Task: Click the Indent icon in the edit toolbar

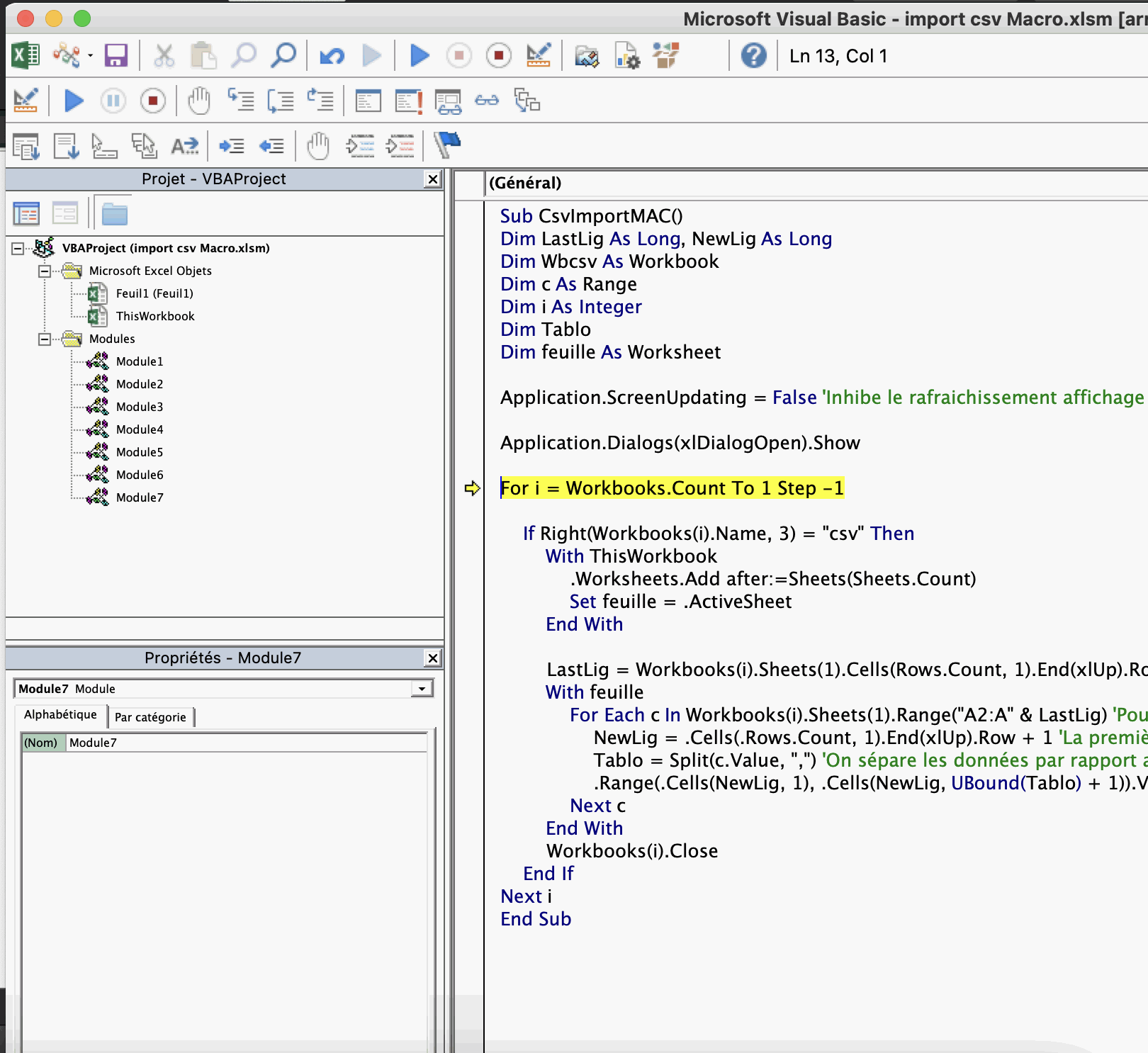Action: click(x=232, y=146)
